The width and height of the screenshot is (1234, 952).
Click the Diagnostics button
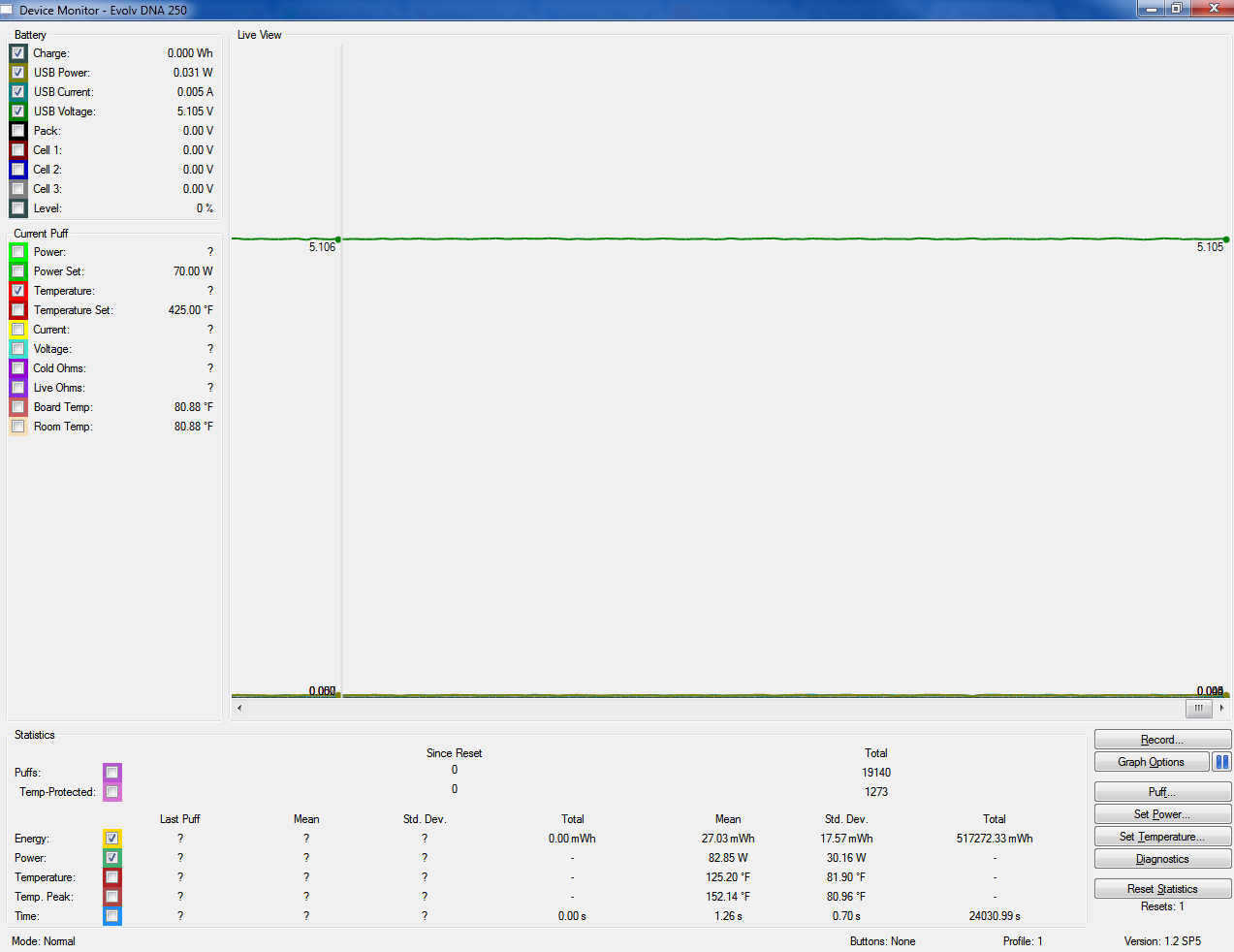point(1162,859)
